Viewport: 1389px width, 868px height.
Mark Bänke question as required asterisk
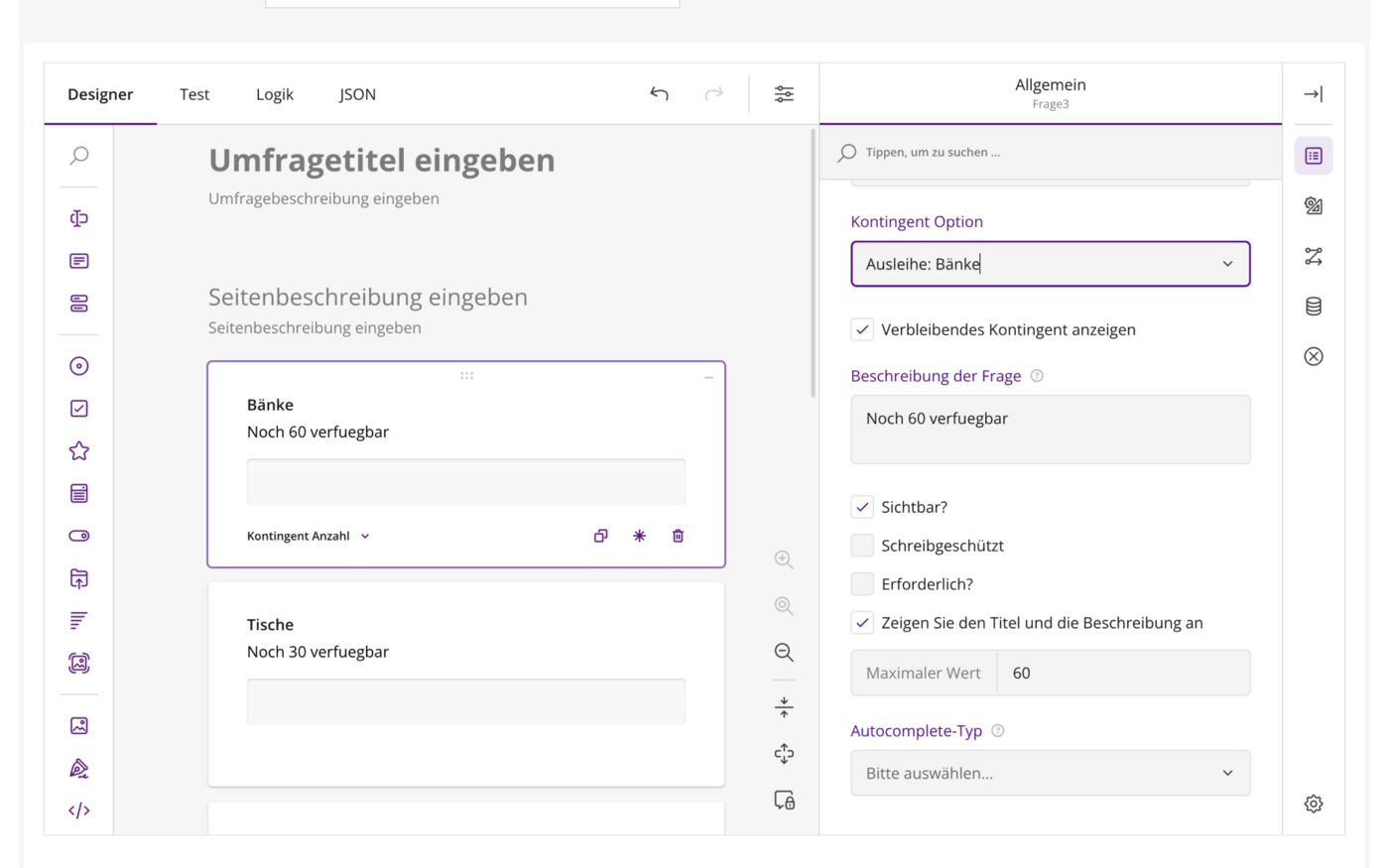point(639,536)
